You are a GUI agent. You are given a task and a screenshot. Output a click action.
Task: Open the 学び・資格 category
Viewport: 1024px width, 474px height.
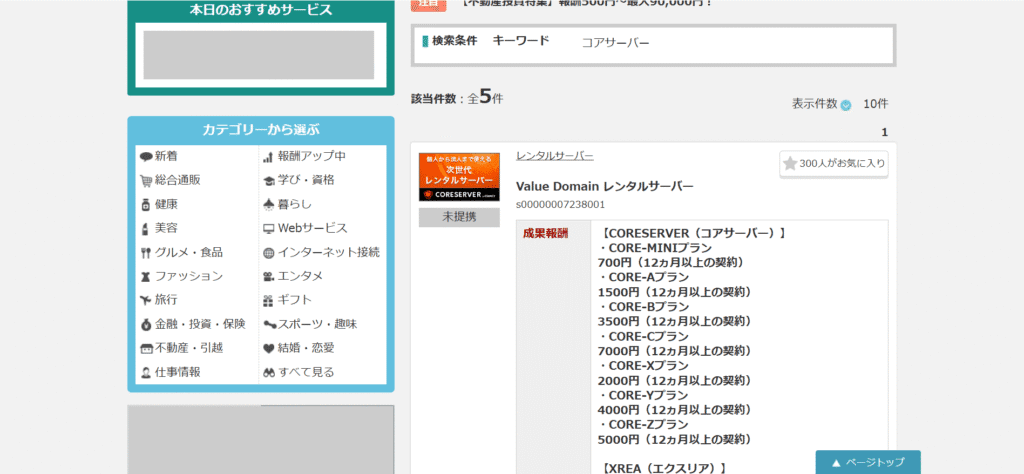click(306, 180)
